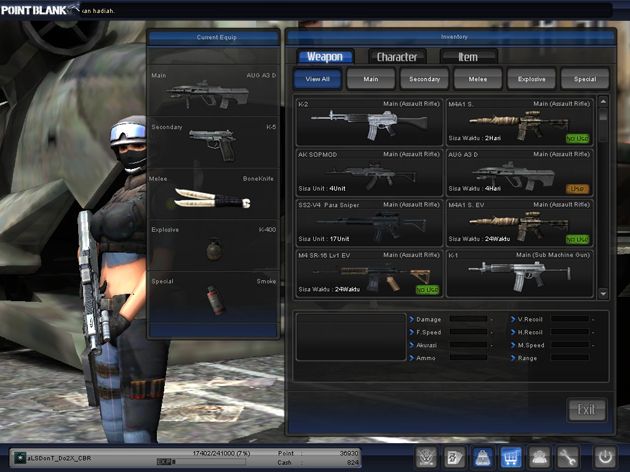630x472 pixels.
Task: Click the Damage stat label
Action: pos(428,319)
